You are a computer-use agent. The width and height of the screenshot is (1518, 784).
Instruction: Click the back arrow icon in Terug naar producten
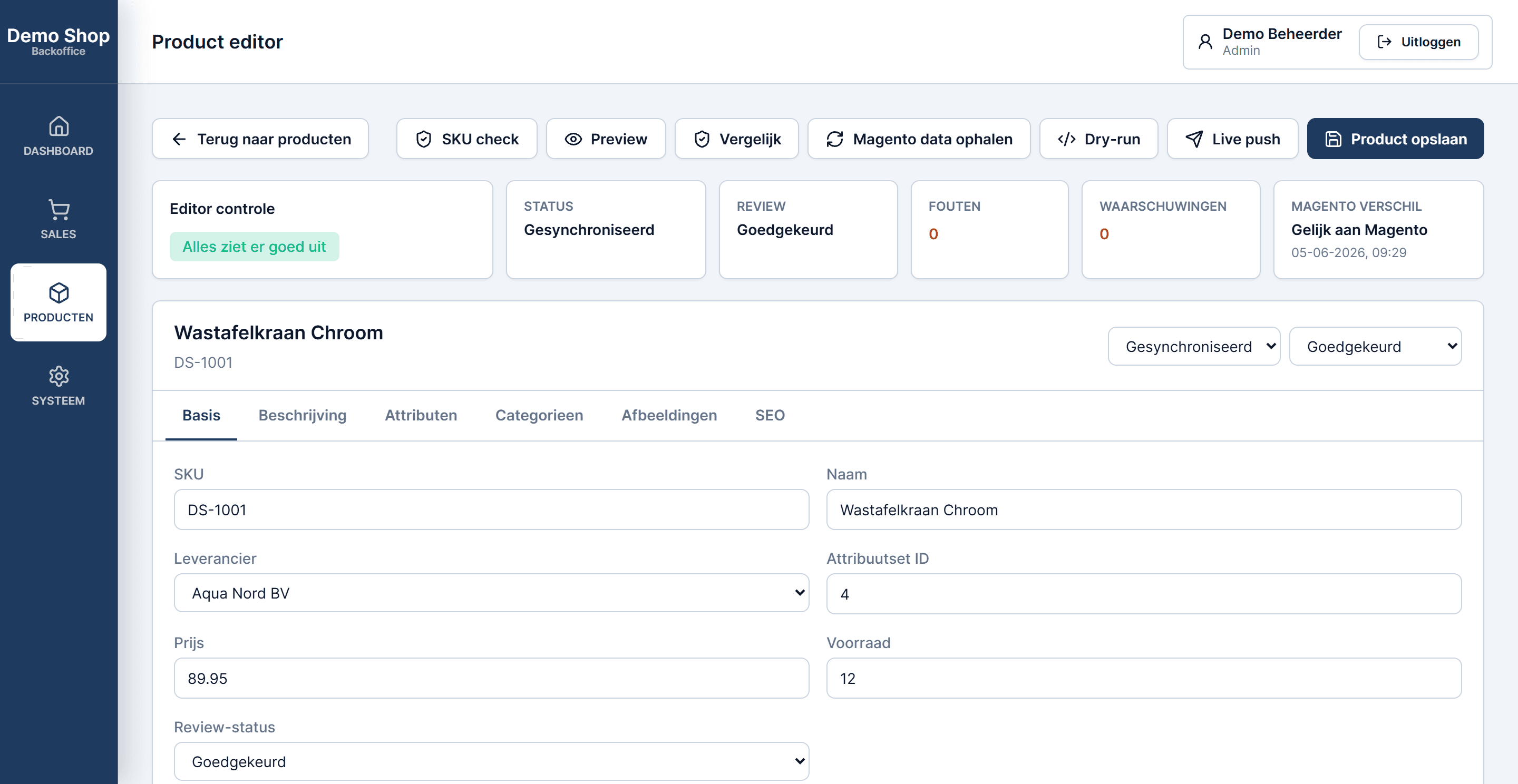tap(179, 139)
